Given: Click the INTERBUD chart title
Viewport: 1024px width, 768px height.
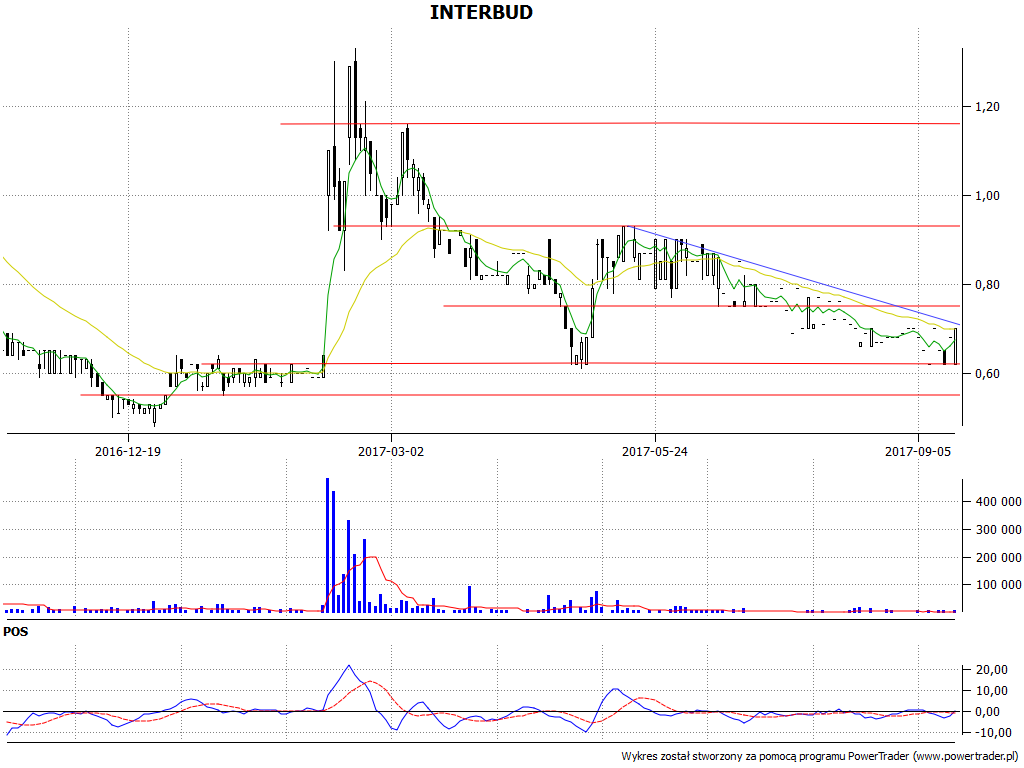Looking at the screenshot, I should (x=481, y=12).
